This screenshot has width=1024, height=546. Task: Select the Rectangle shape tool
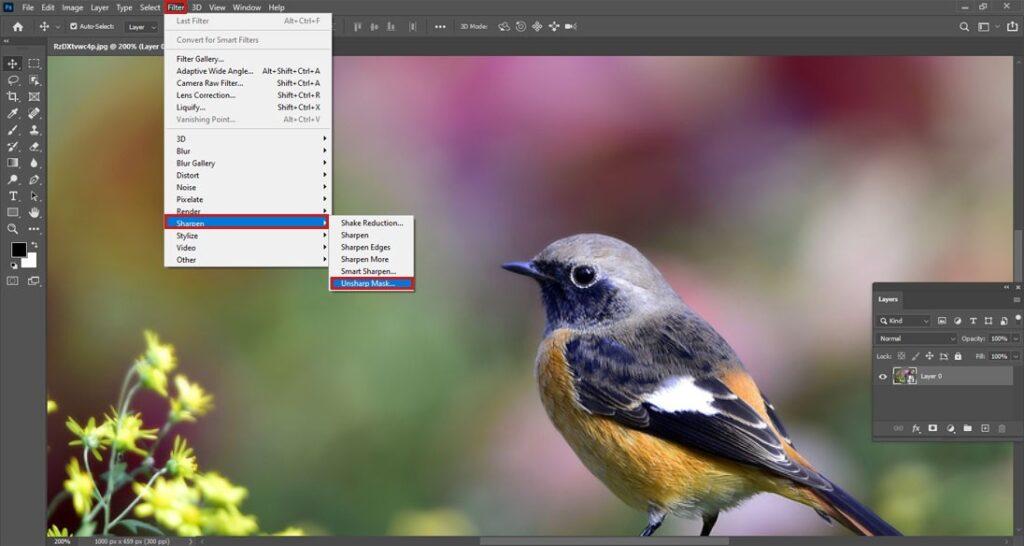point(12,212)
